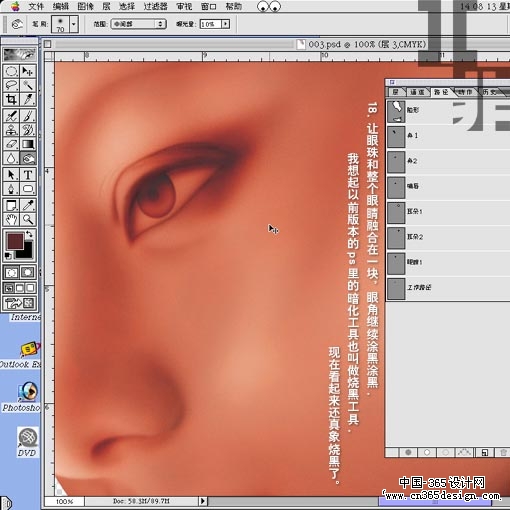
Task: Select the Notes tool
Action: (x=11, y=205)
